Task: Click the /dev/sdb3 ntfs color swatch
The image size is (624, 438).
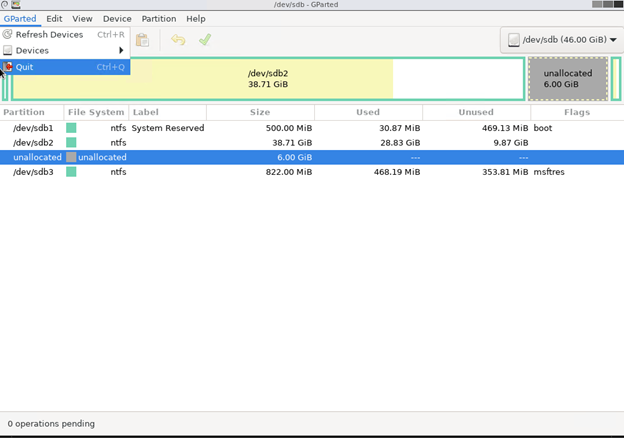Action: click(71, 172)
